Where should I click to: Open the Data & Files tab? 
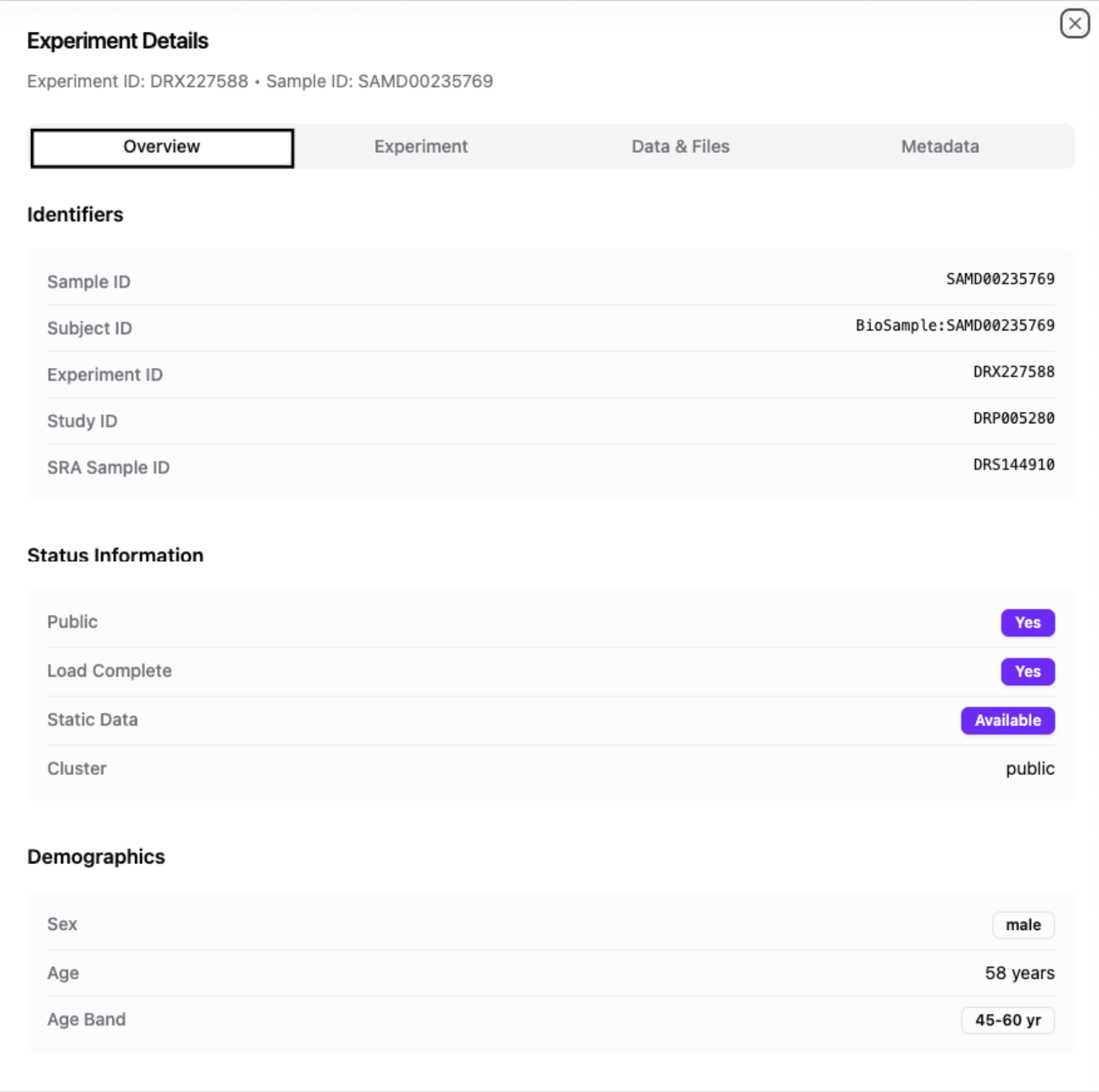[x=680, y=146]
